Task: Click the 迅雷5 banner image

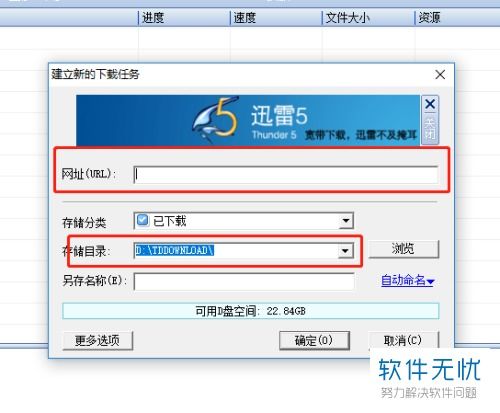Action: (x=248, y=120)
